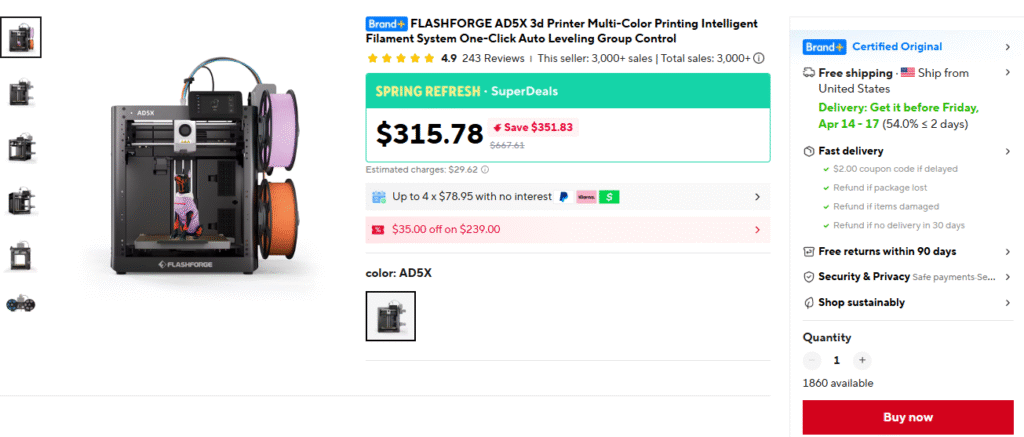Select the AD5X color option swatch
1024x437 pixels.
[390, 316]
